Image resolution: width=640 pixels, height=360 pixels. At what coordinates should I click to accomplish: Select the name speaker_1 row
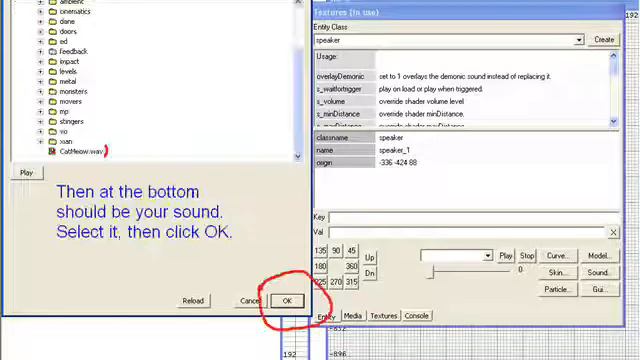[467, 150]
